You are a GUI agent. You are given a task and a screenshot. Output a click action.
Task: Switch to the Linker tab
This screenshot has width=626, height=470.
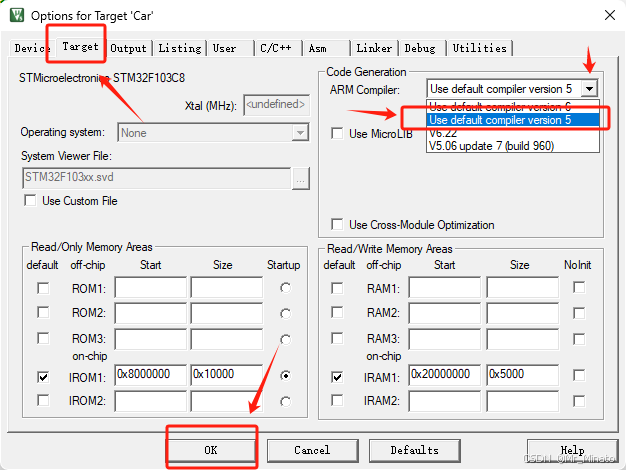pos(374,48)
